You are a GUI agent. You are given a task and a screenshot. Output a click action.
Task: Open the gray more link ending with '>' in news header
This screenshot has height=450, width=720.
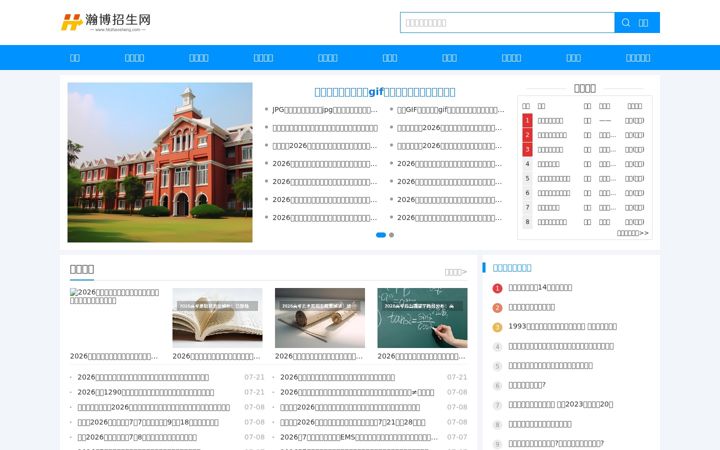(456, 272)
